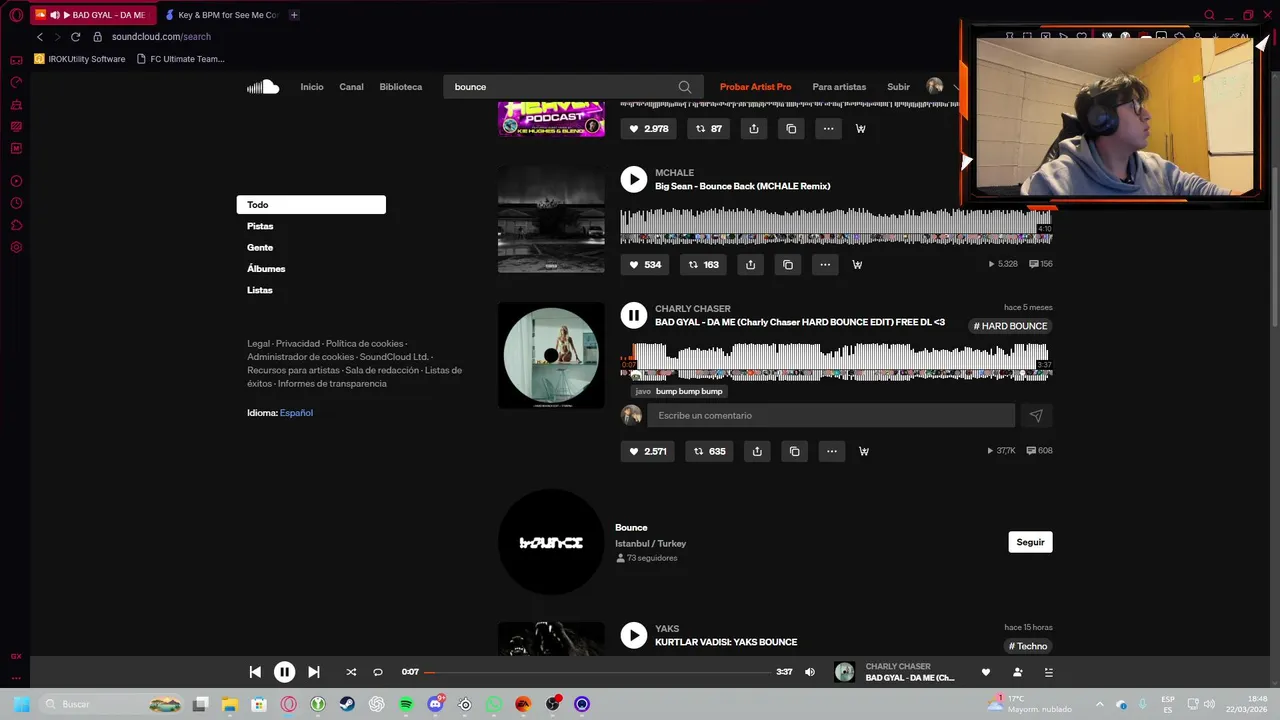Copy link of Big Sean Bounce Back remix
Image resolution: width=1280 pixels, height=720 pixels.
click(x=788, y=265)
